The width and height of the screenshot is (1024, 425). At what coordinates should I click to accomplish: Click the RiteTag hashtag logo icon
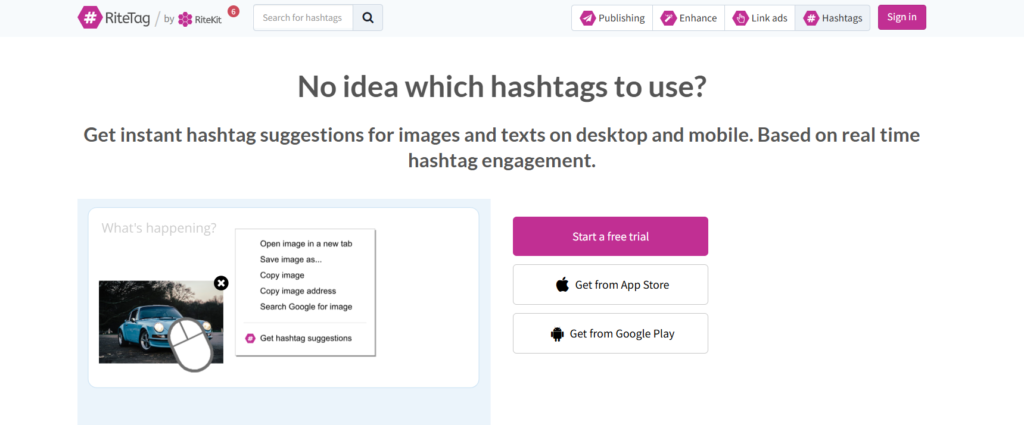(x=89, y=18)
